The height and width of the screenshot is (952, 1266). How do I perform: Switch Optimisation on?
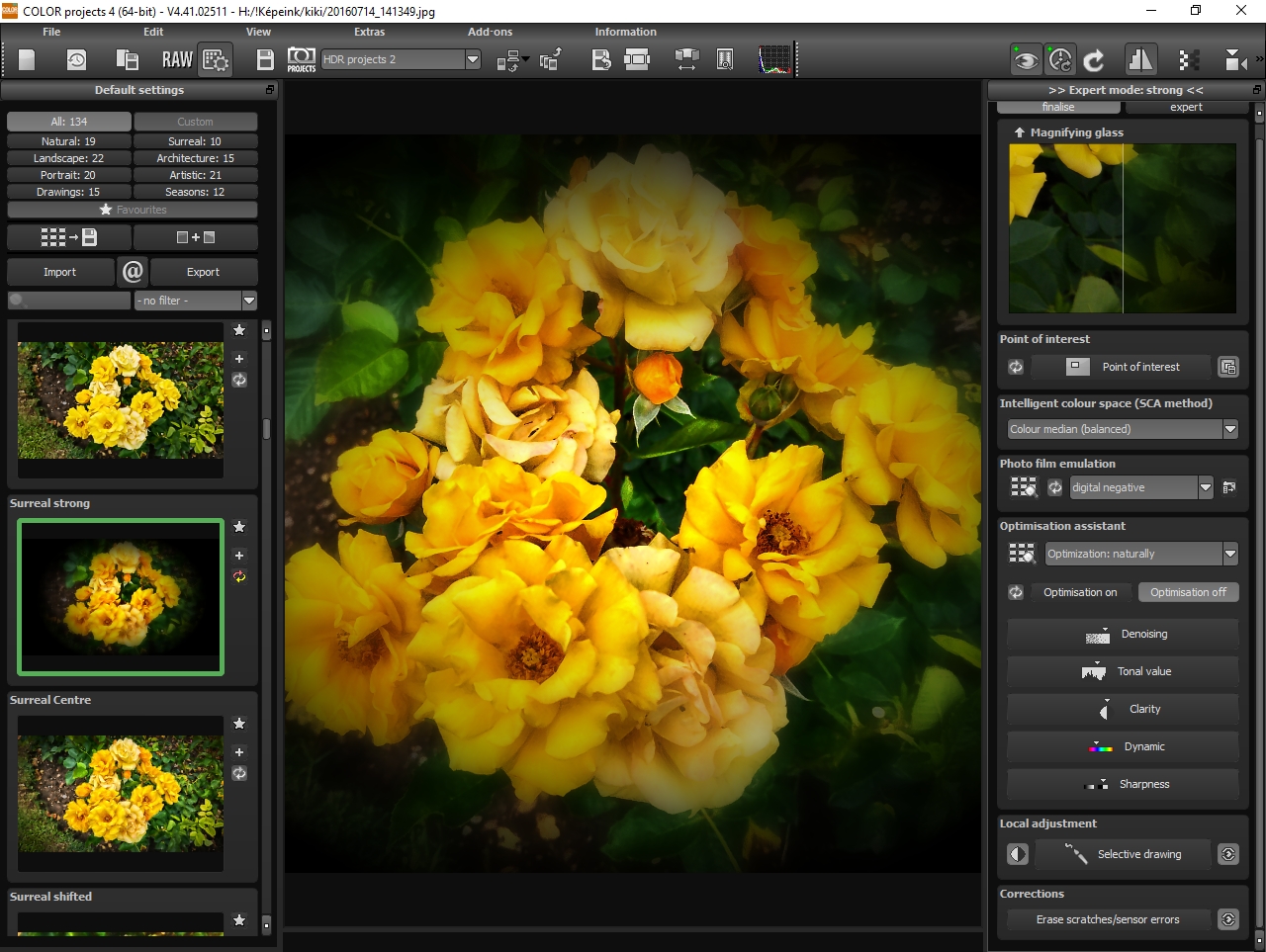[x=1080, y=592]
